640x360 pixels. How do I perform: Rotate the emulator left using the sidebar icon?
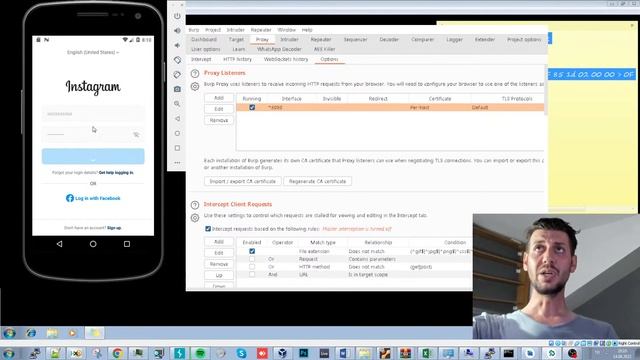(177, 60)
